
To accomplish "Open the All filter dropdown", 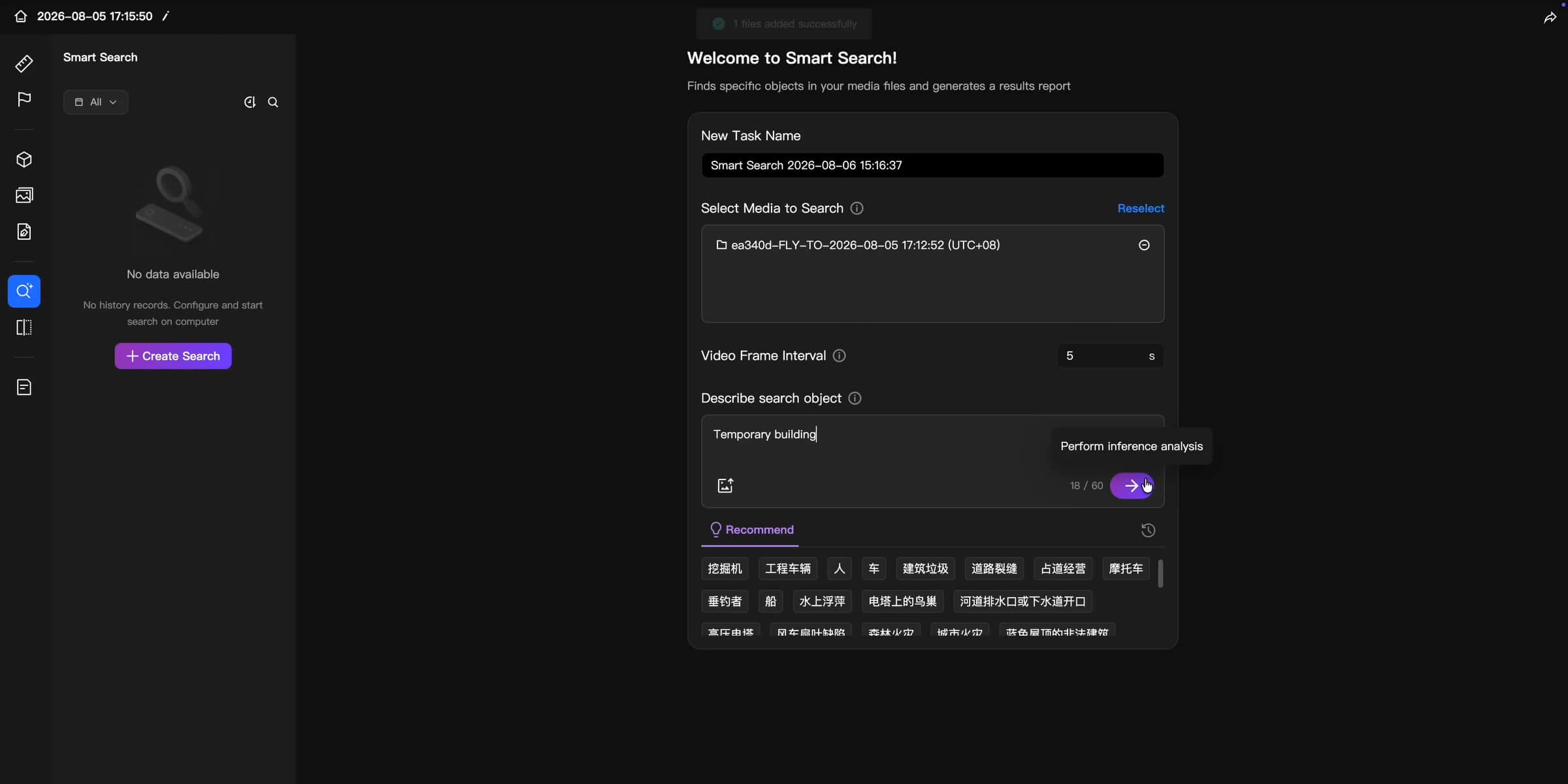I will (96, 102).
